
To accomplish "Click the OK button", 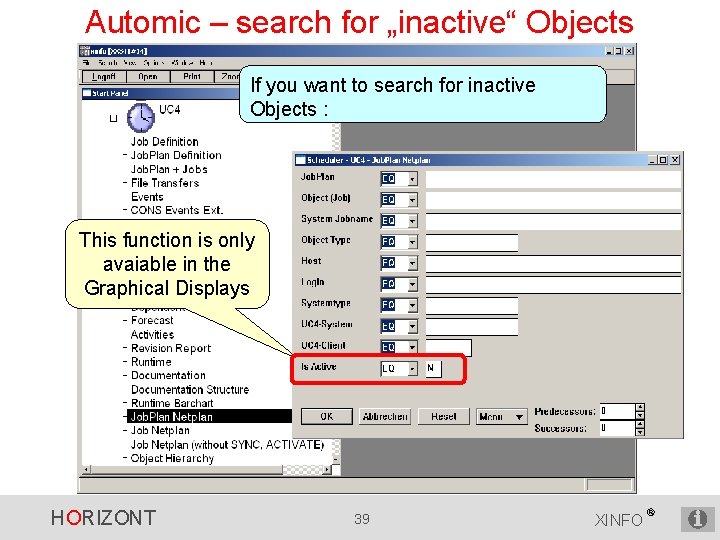I will pyautogui.click(x=326, y=417).
